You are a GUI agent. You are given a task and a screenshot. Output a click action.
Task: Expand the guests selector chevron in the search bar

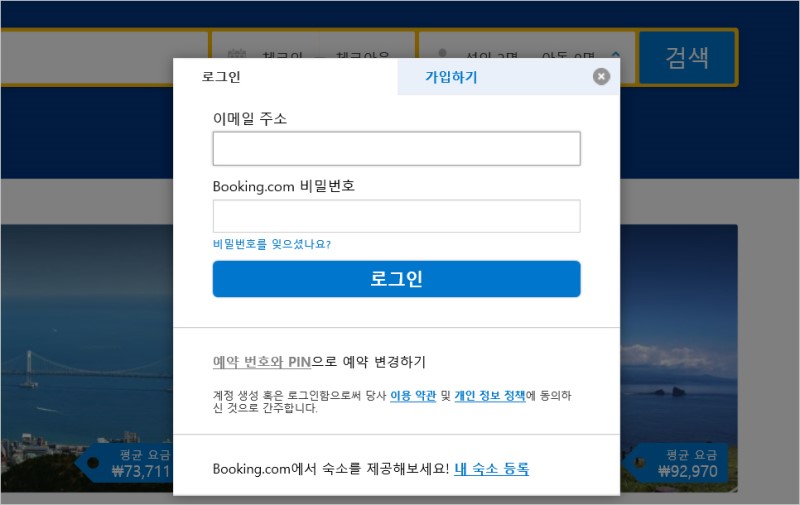point(616,54)
